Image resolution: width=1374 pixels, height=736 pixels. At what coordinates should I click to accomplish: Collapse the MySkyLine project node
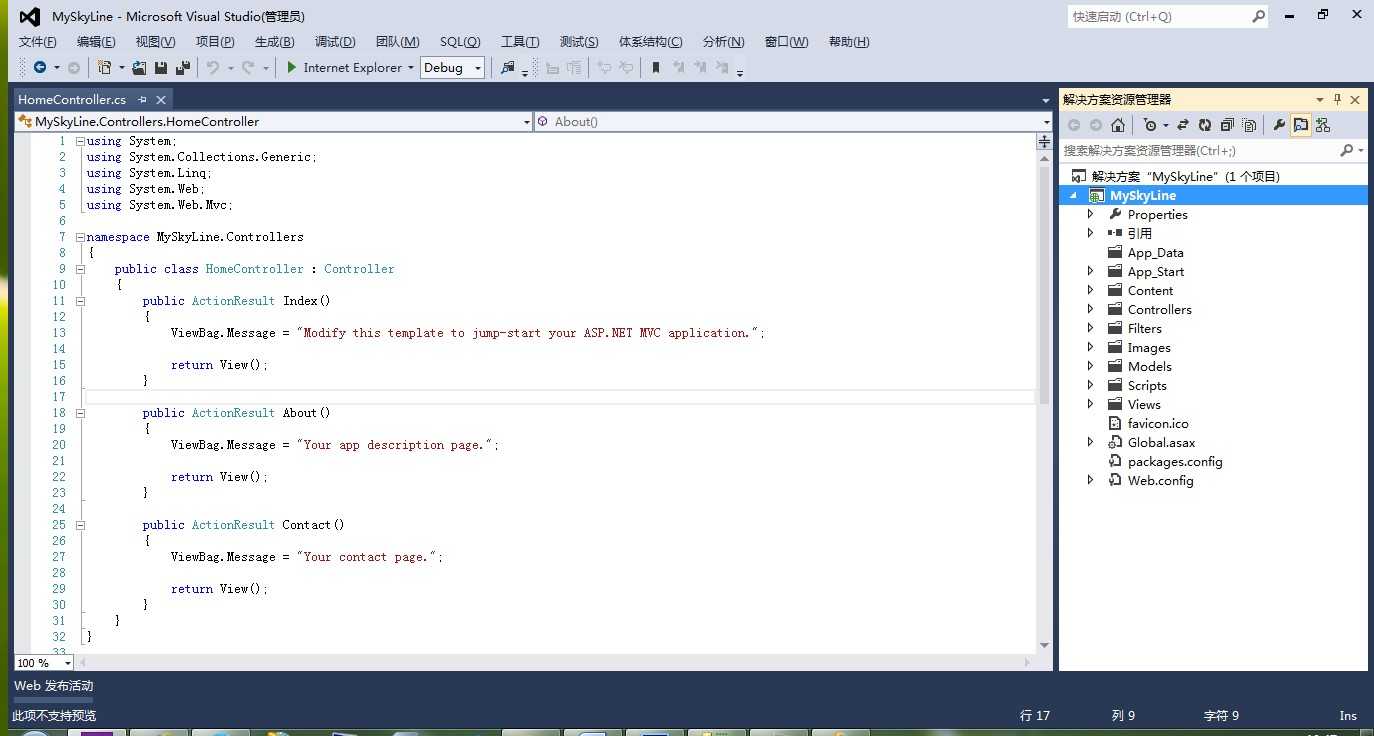click(1074, 196)
